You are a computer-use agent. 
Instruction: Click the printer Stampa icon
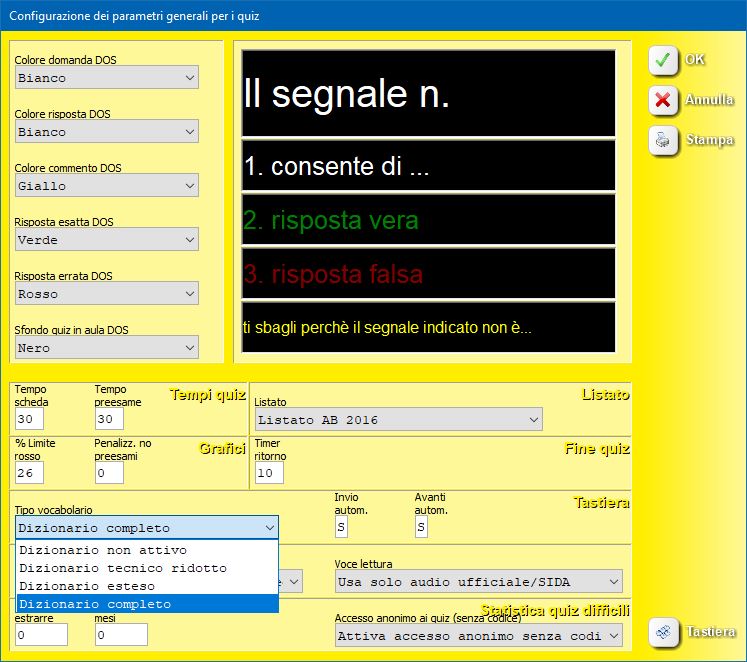click(x=662, y=141)
